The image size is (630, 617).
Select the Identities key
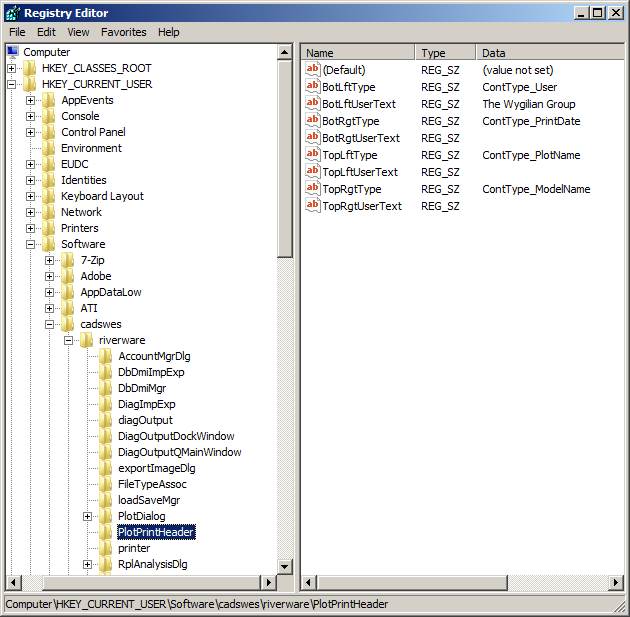coord(84,180)
